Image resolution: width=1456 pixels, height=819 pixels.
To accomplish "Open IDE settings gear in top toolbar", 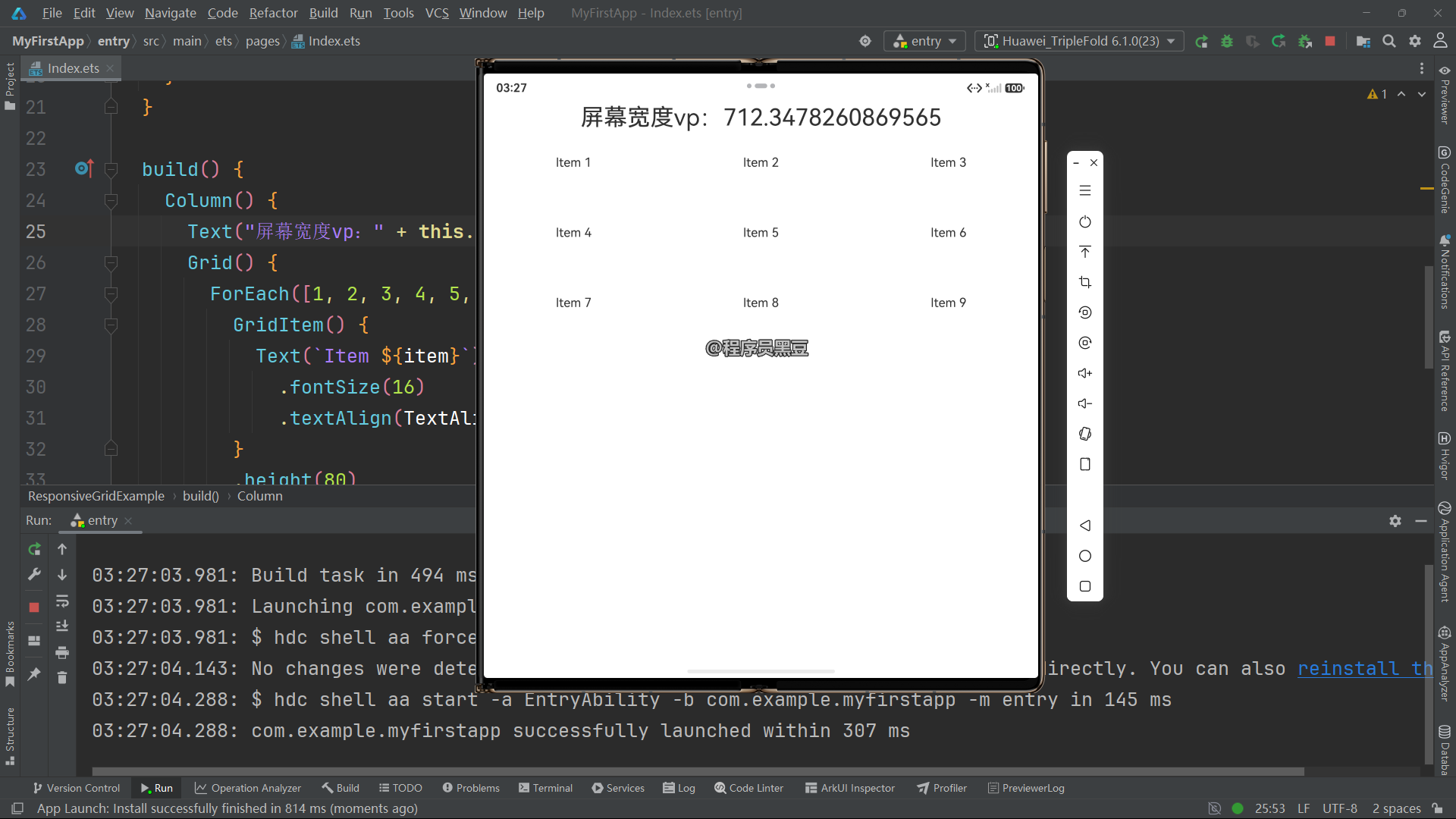I will pyautogui.click(x=1415, y=42).
